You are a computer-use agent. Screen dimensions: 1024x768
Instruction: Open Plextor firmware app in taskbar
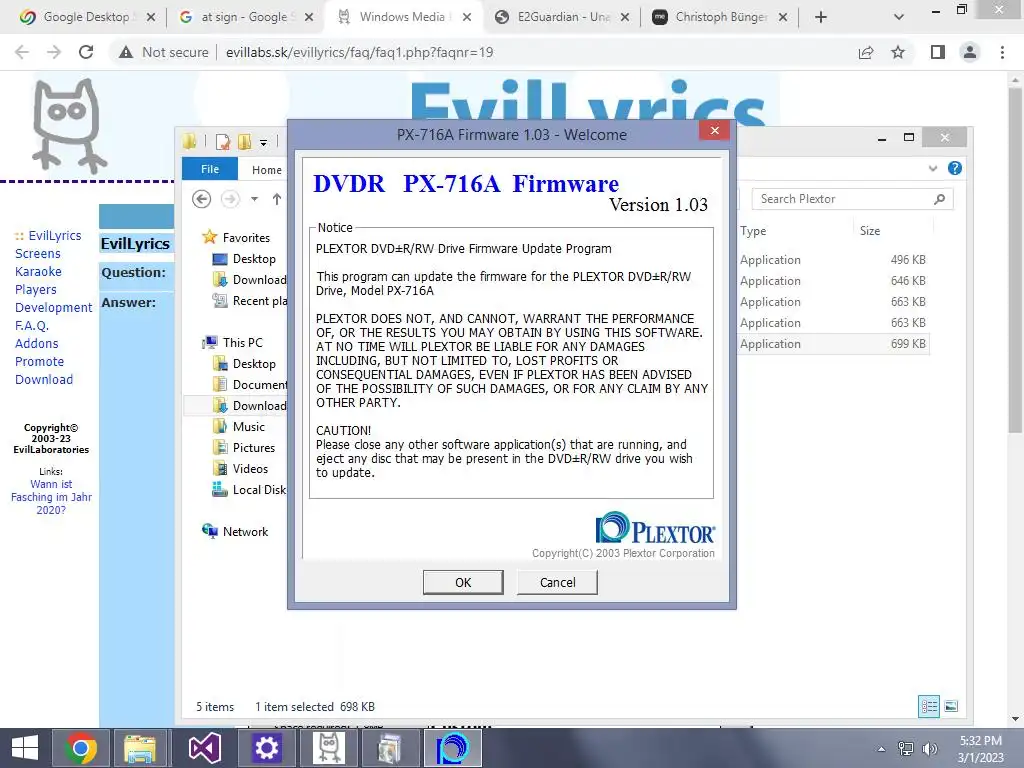click(453, 748)
